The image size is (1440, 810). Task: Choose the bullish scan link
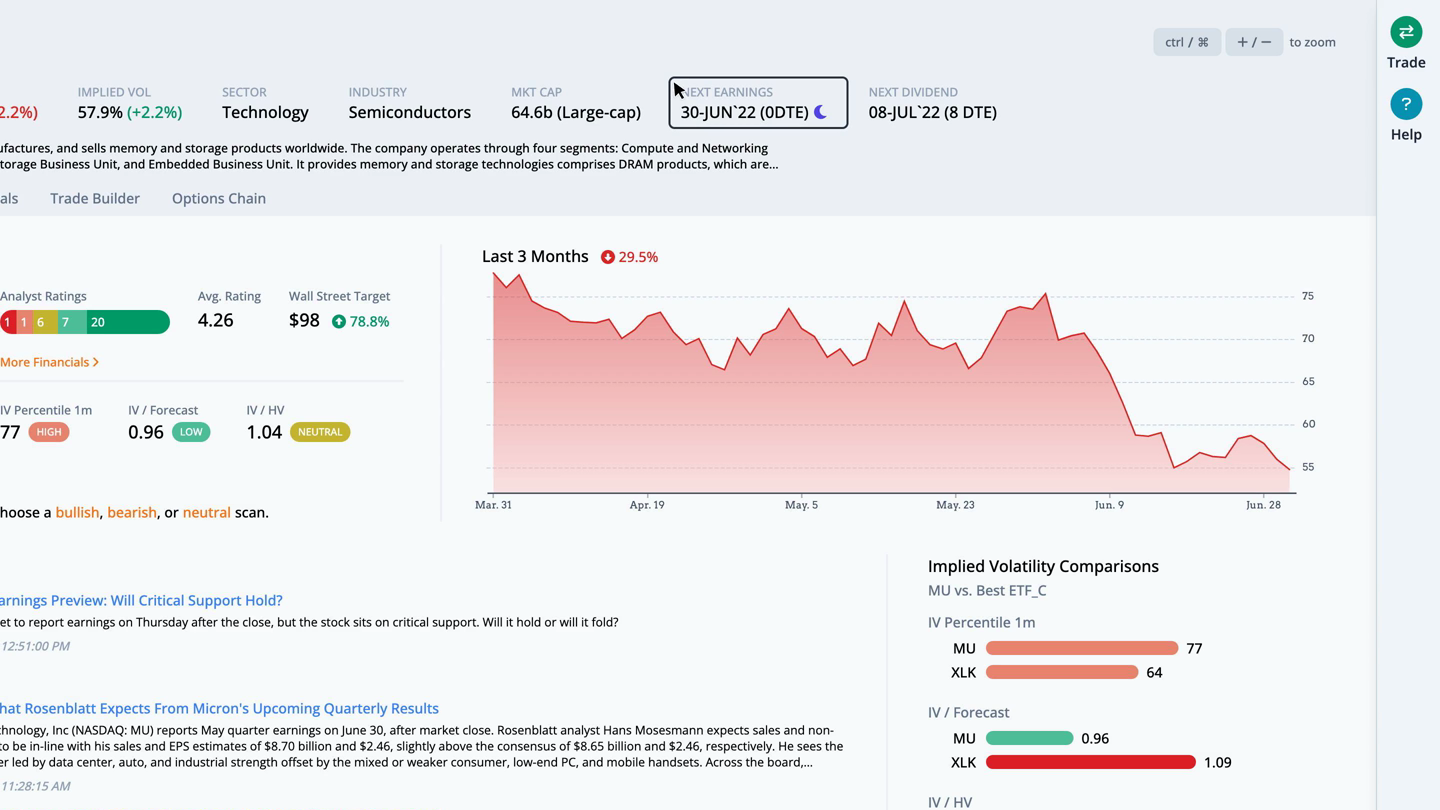click(x=77, y=512)
